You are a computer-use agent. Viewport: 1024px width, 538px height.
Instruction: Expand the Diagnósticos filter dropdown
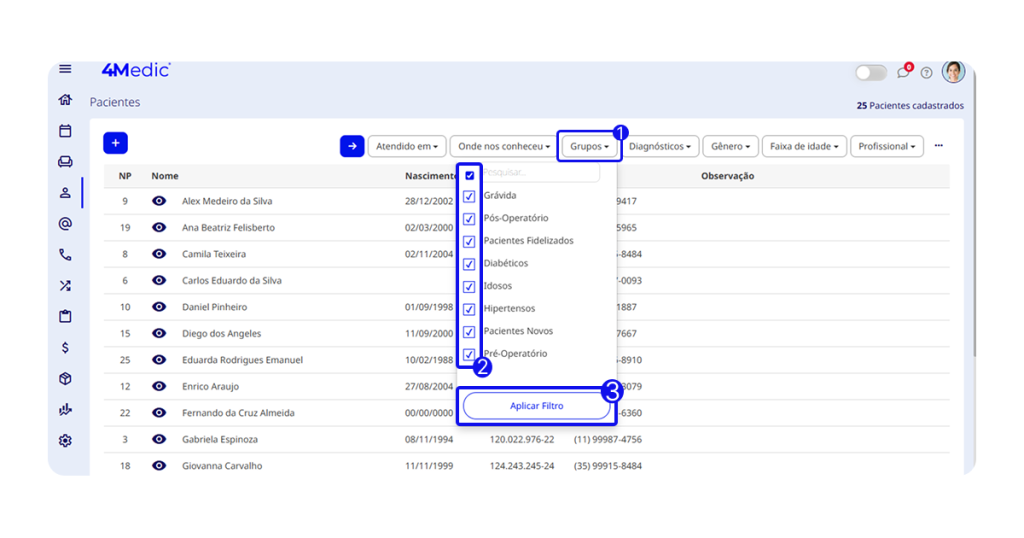pyautogui.click(x=659, y=147)
